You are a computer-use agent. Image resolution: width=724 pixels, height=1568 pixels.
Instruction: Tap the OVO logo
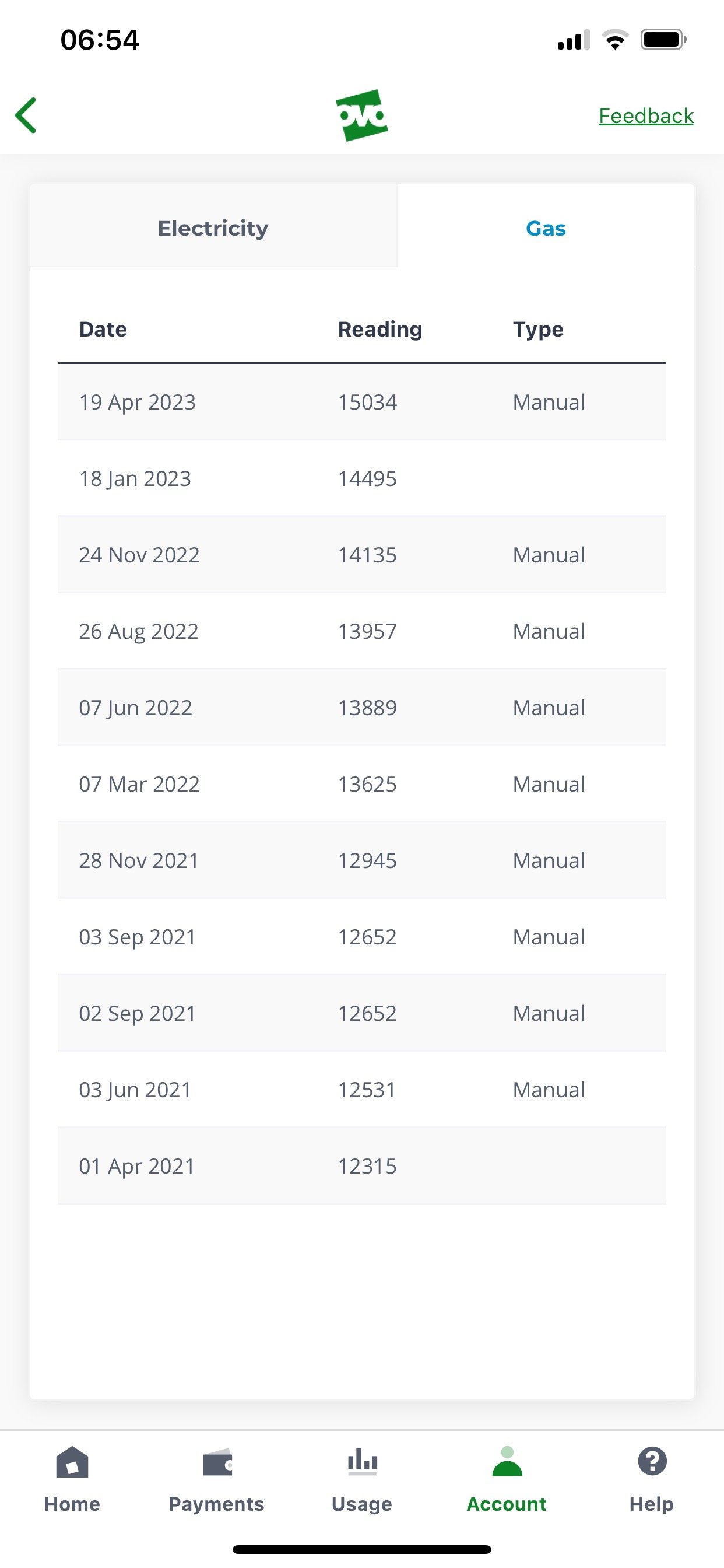362,115
